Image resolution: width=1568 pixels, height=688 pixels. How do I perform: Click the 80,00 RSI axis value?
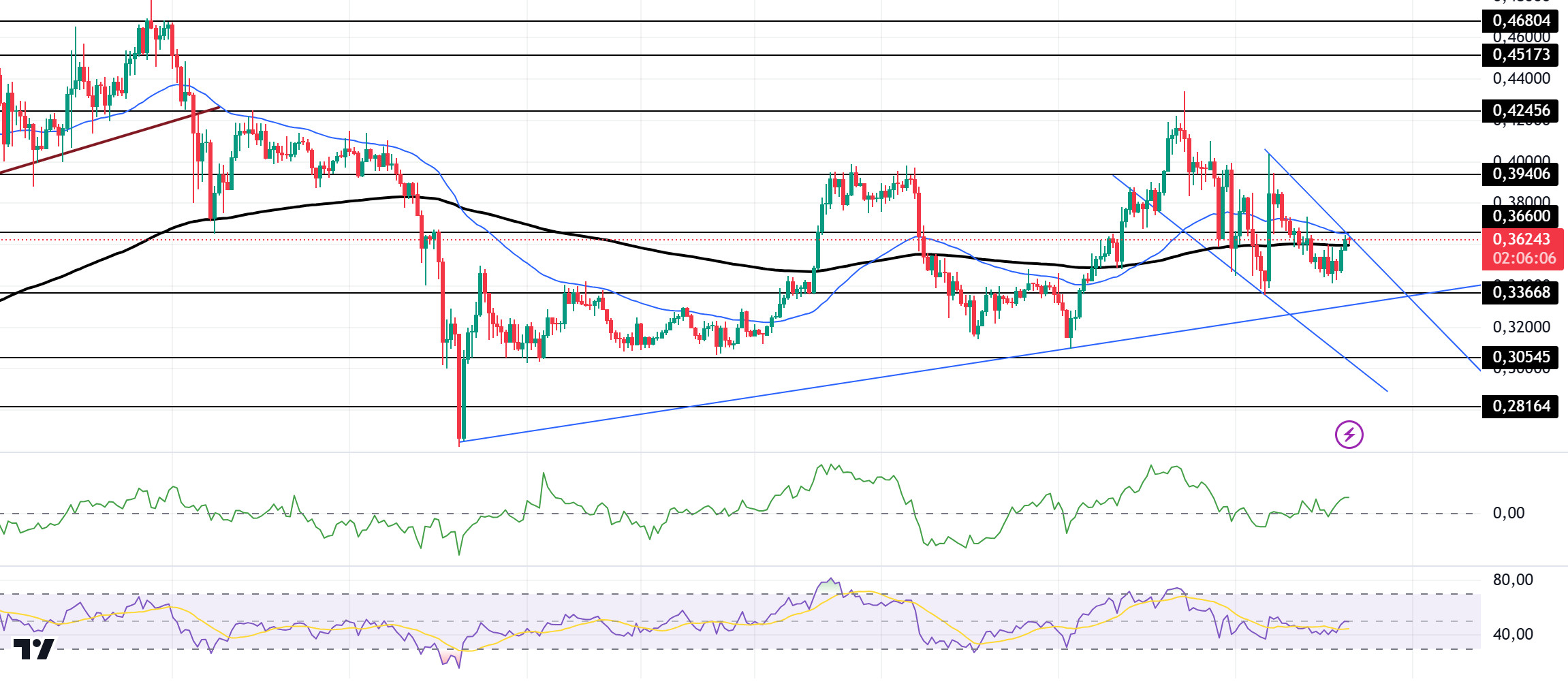(x=1513, y=580)
